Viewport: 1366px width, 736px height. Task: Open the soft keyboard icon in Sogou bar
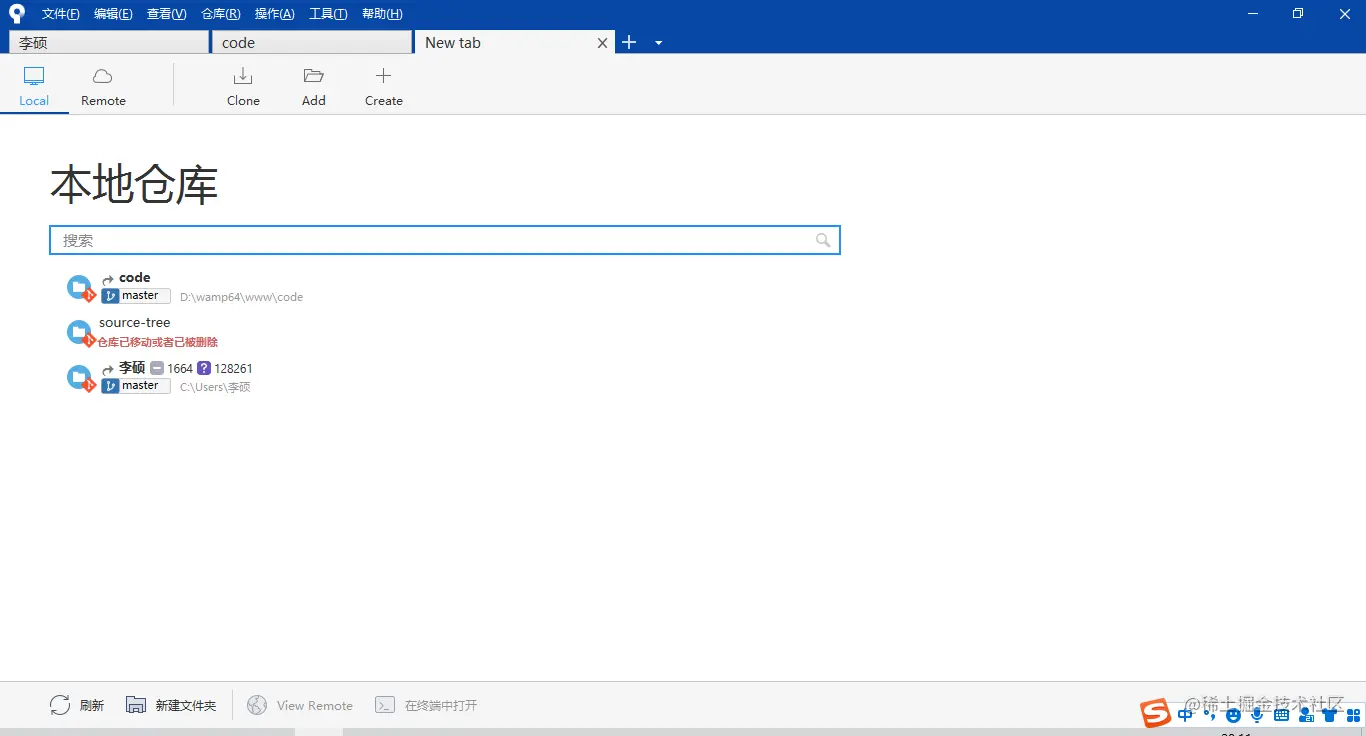(1281, 715)
